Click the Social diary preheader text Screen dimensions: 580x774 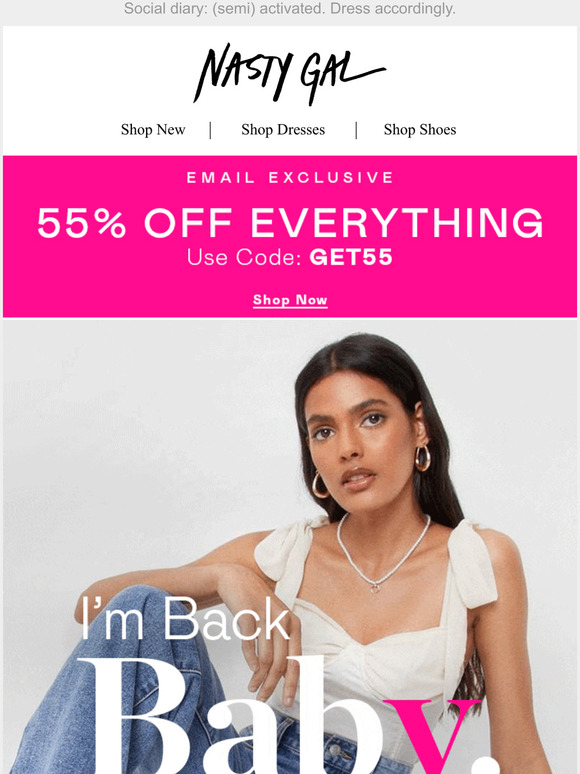coord(290,9)
